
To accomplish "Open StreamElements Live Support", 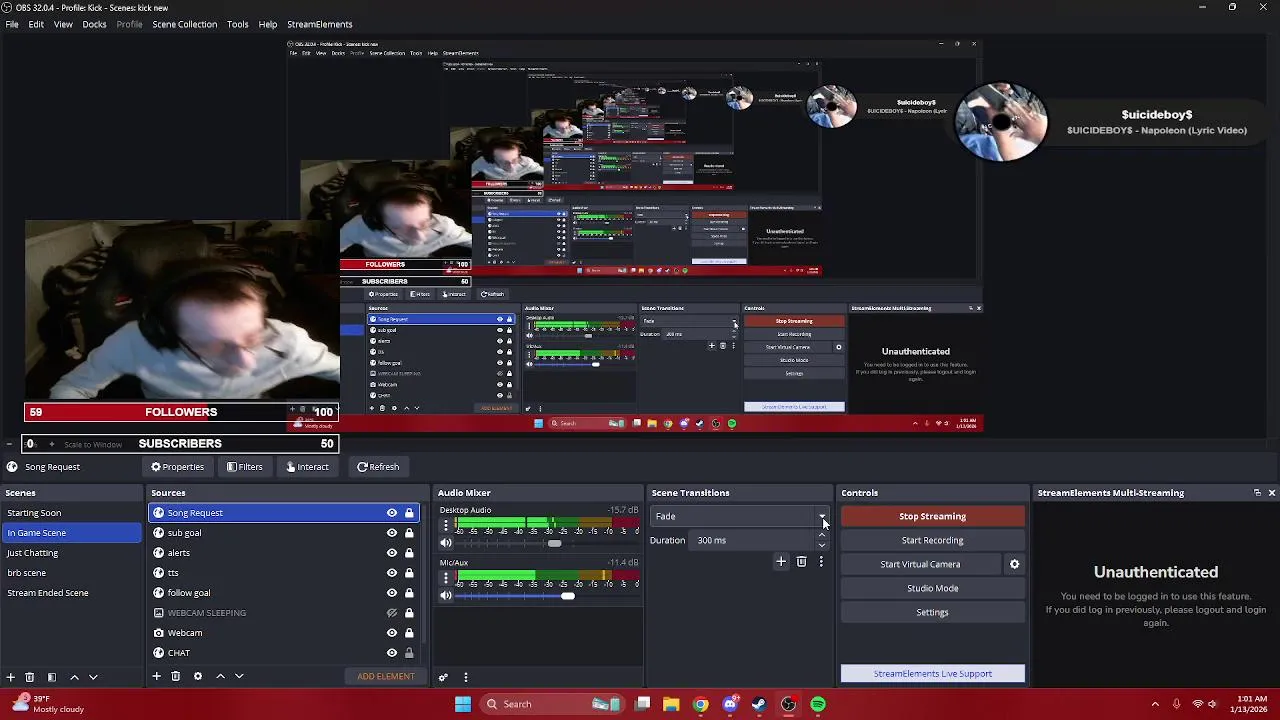I will [x=932, y=674].
